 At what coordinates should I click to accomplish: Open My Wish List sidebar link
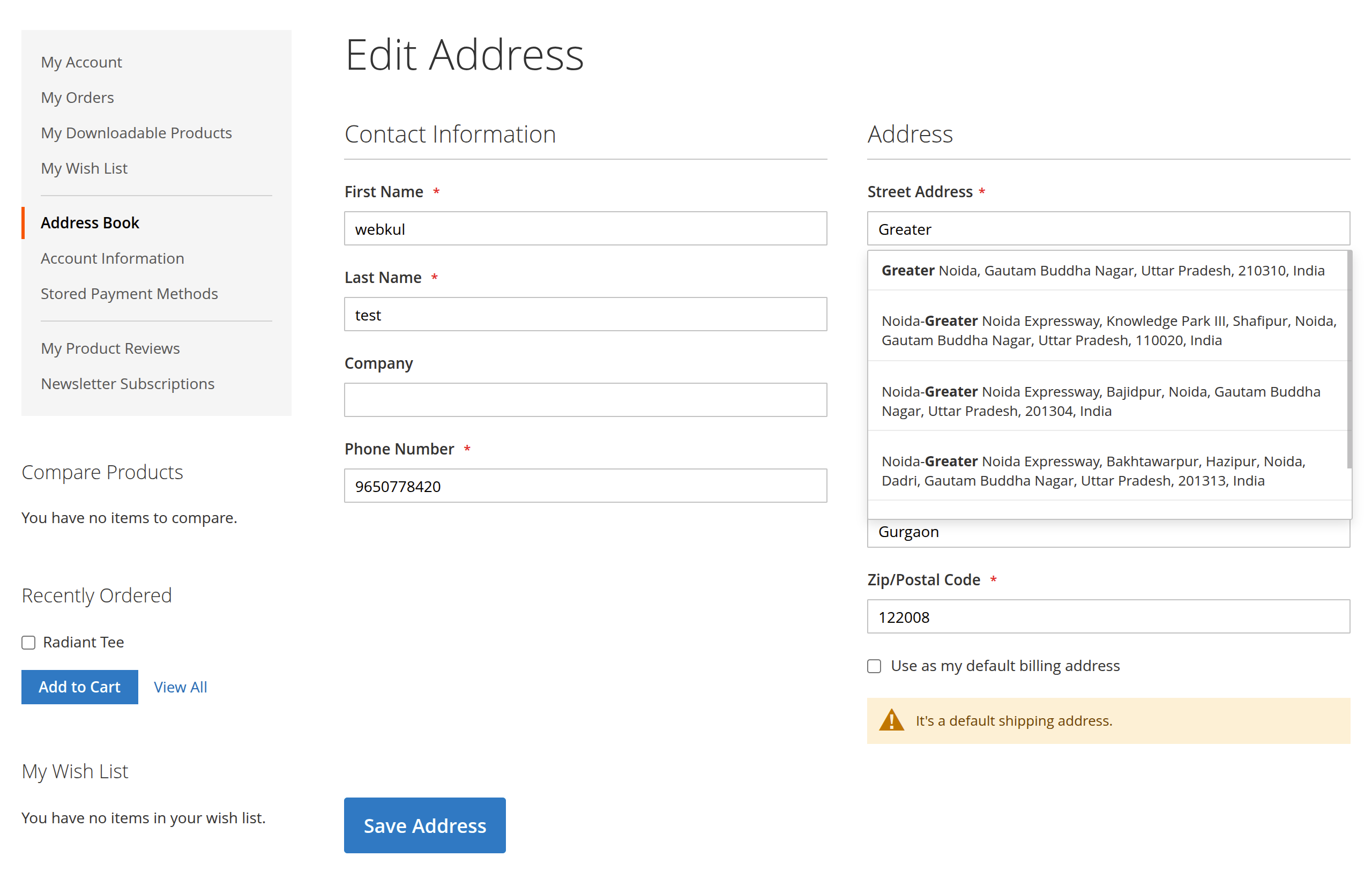click(x=85, y=168)
